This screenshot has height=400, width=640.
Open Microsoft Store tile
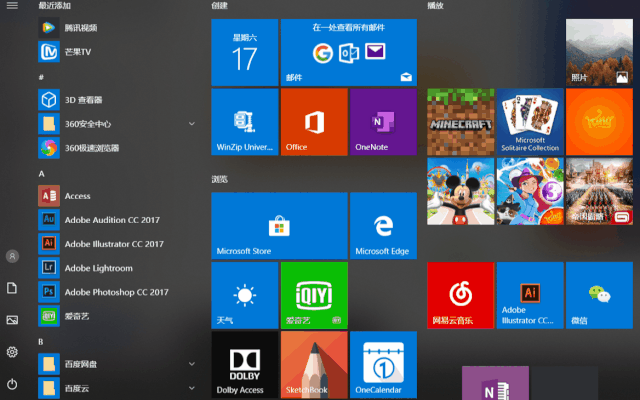tap(279, 226)
